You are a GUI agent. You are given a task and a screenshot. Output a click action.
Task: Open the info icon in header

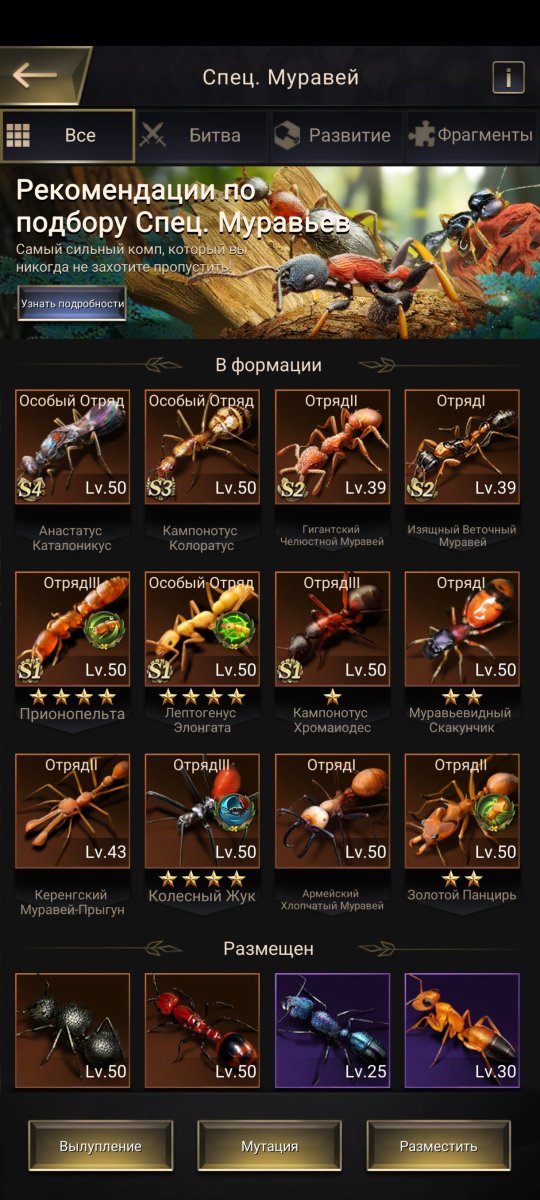(x=508, y=77)
